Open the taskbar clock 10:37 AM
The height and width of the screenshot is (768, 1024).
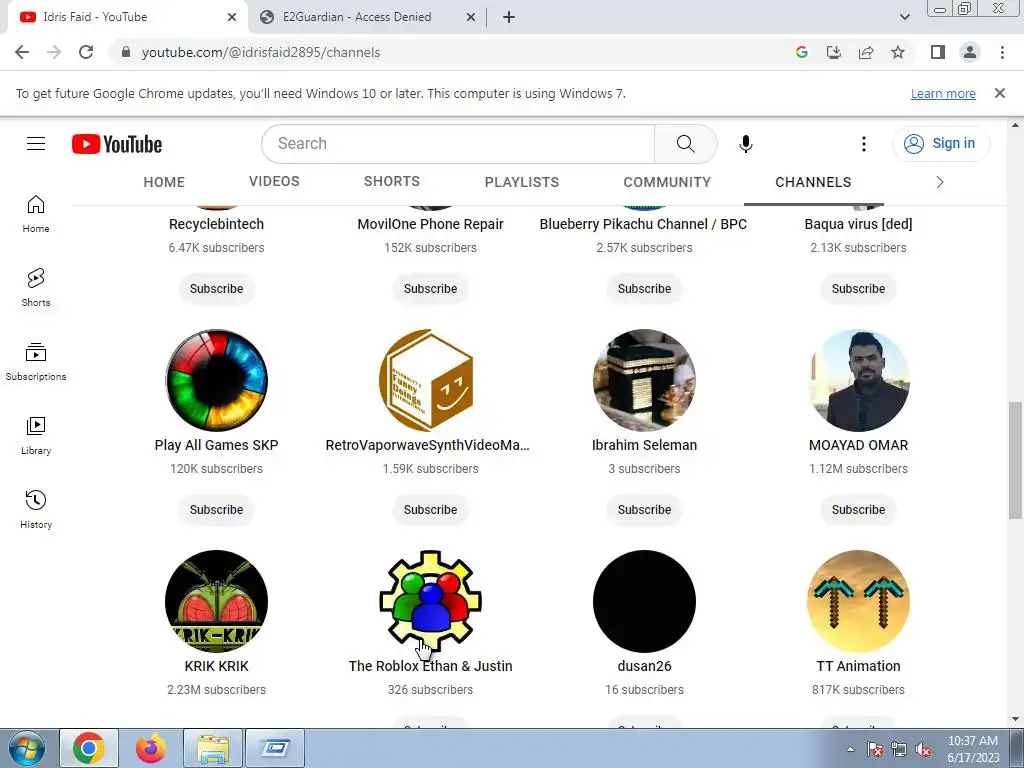click(x=973, y=749)
